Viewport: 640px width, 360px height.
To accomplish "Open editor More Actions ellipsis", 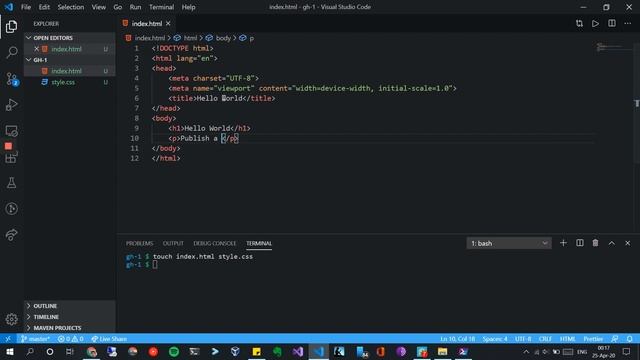I will (x=628, y=24).
